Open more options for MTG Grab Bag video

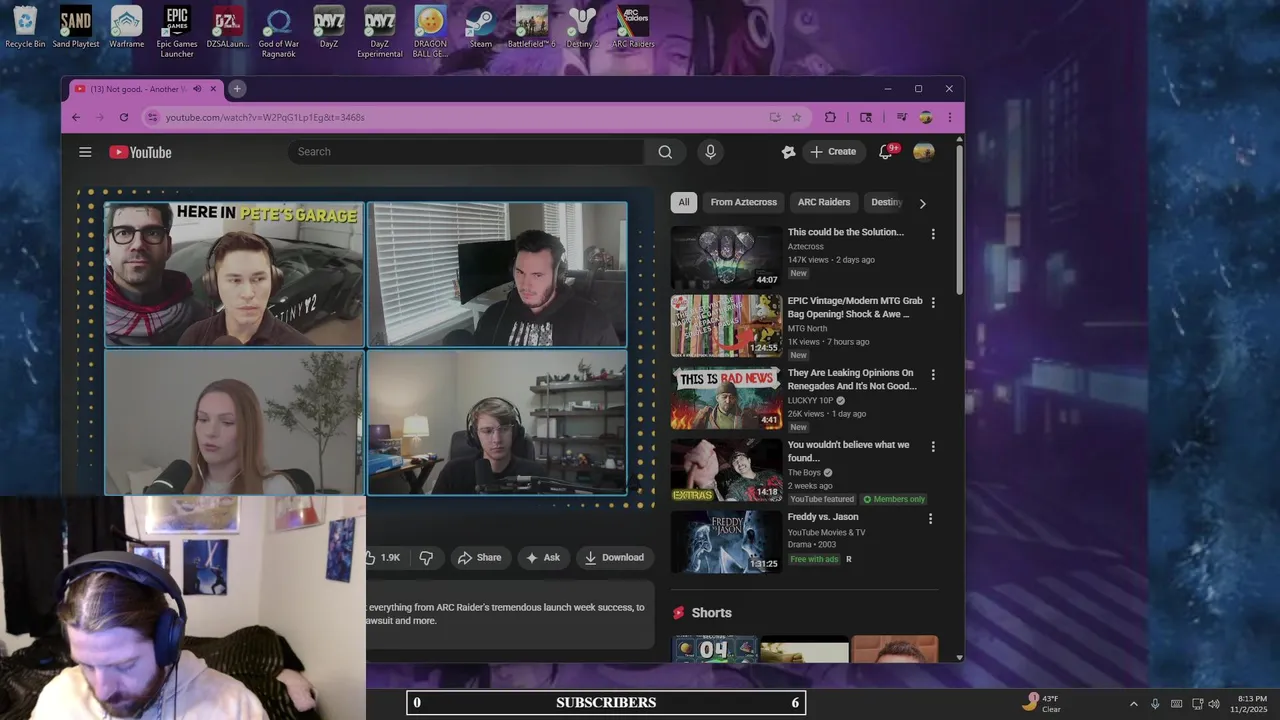933,302
